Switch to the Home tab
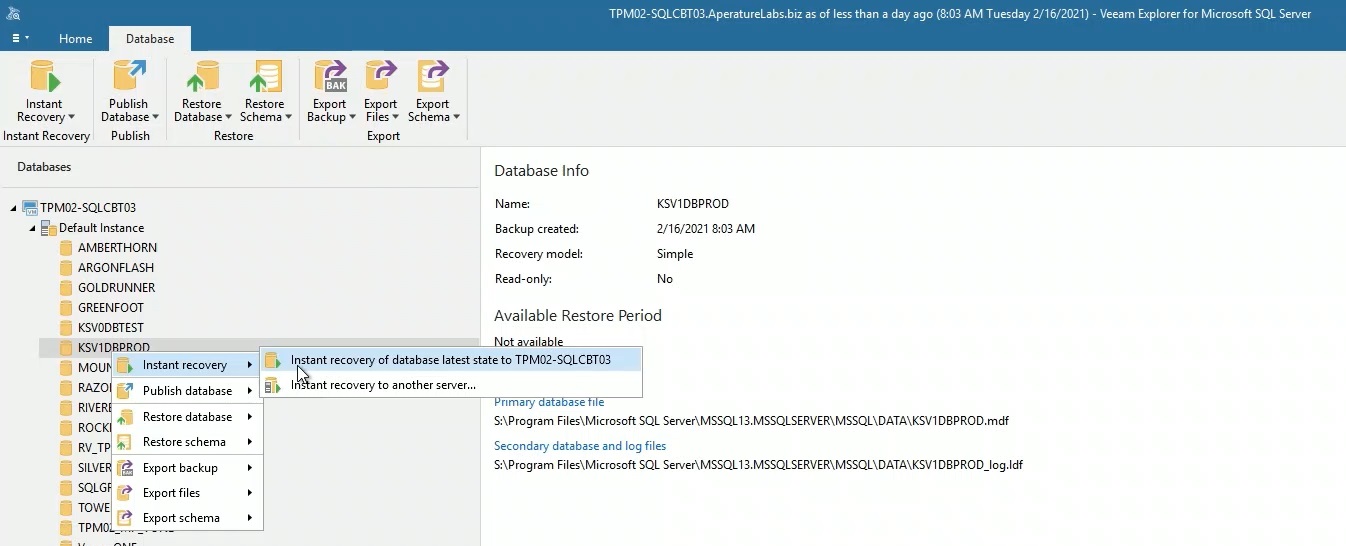 click(76, 39)
